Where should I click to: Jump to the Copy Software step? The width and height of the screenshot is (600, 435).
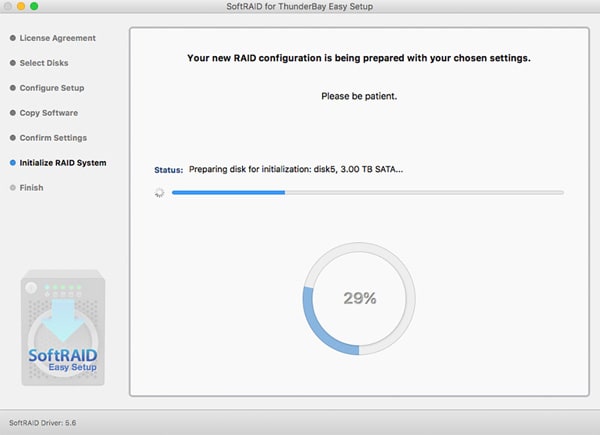48,113
